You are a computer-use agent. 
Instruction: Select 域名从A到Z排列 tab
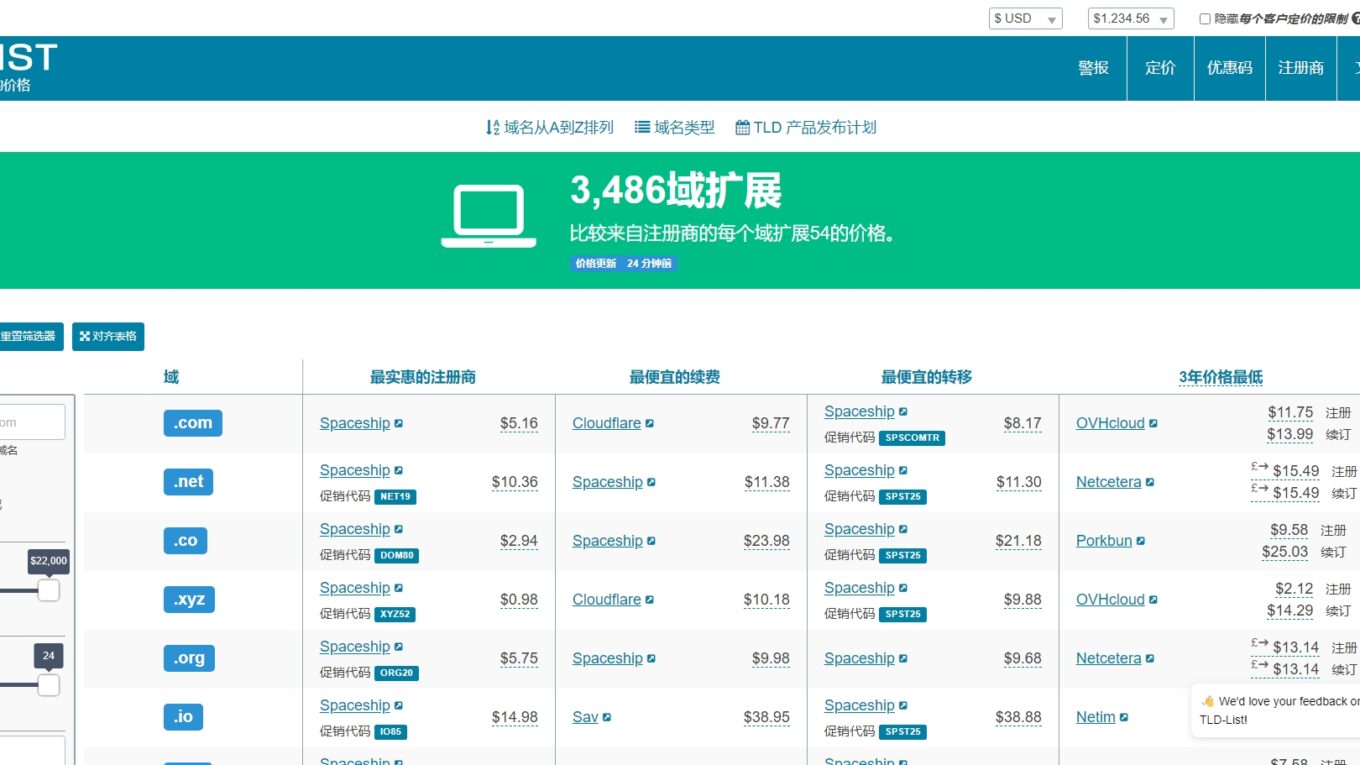549,127
